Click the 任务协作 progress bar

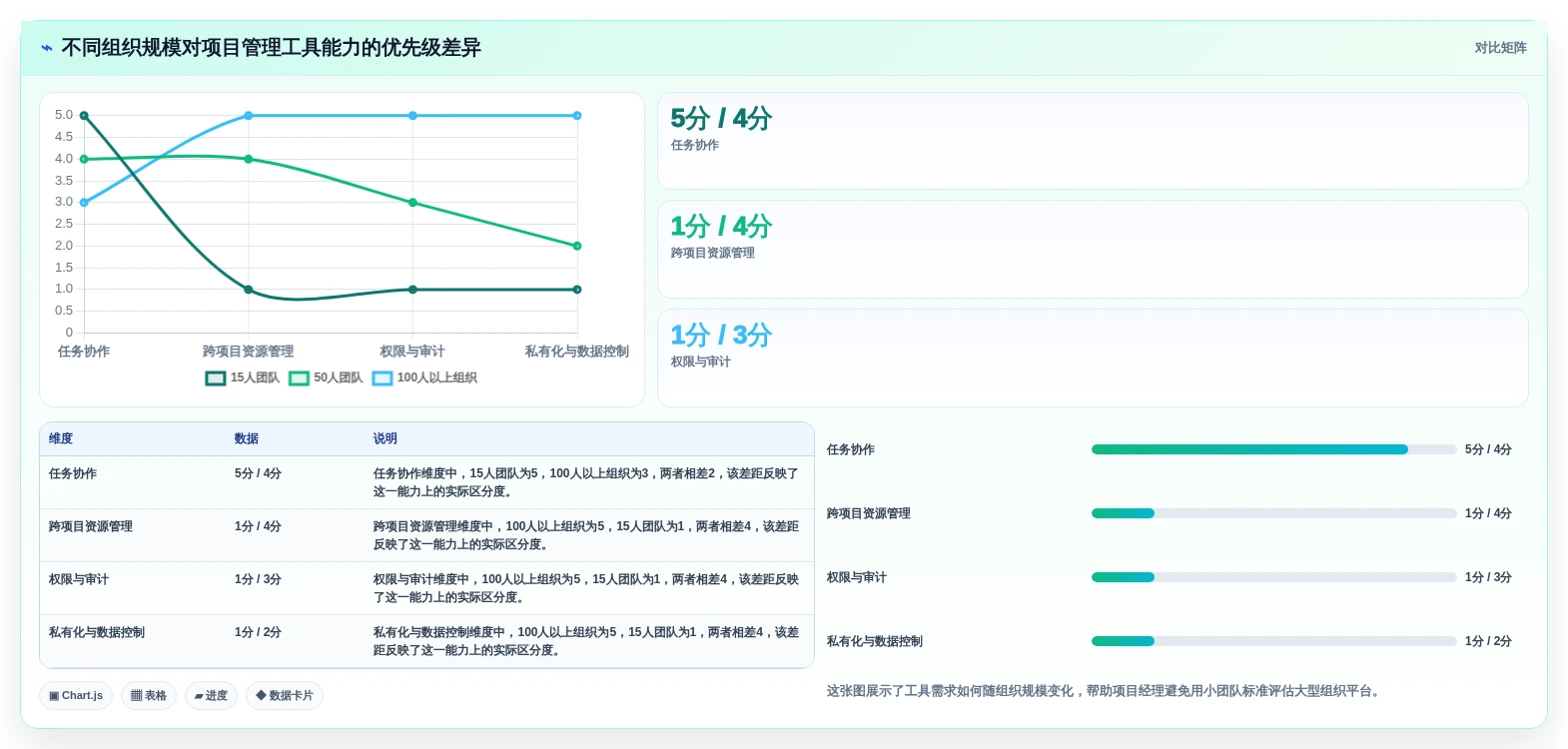point(1273,449)
